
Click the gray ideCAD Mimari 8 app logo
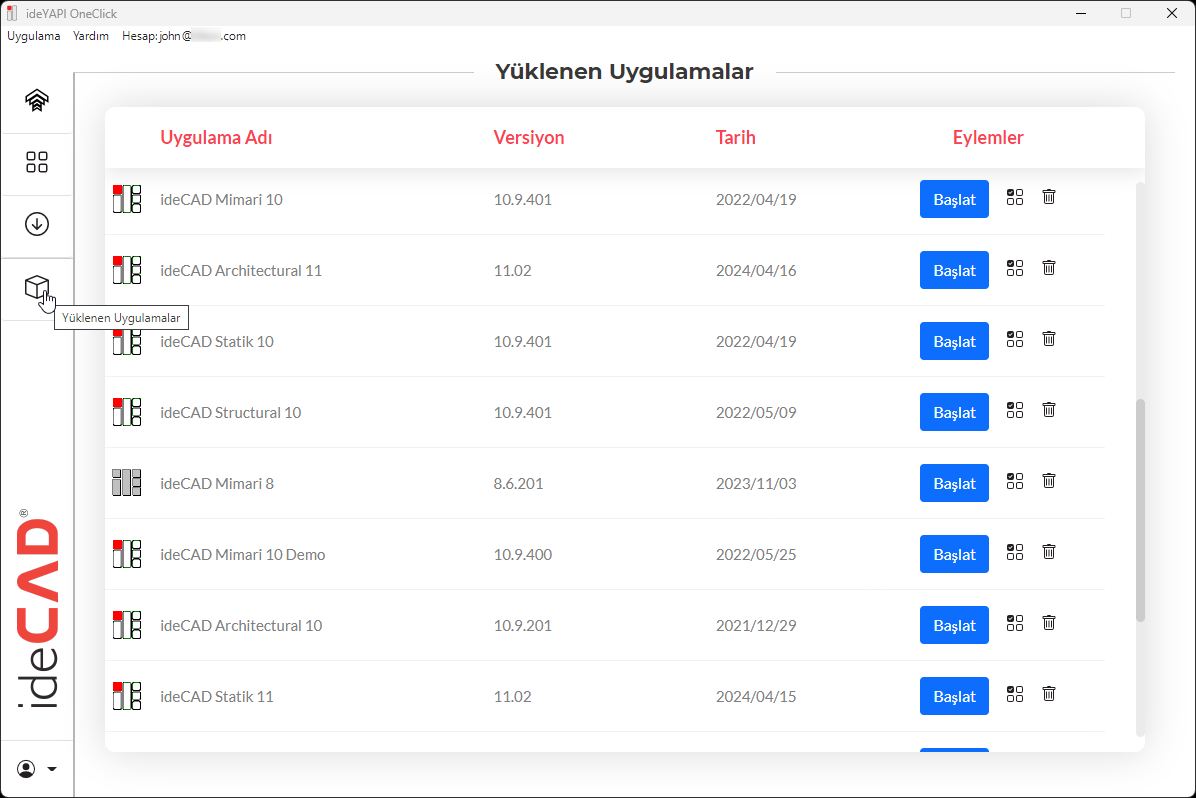[x=127, y=483]
